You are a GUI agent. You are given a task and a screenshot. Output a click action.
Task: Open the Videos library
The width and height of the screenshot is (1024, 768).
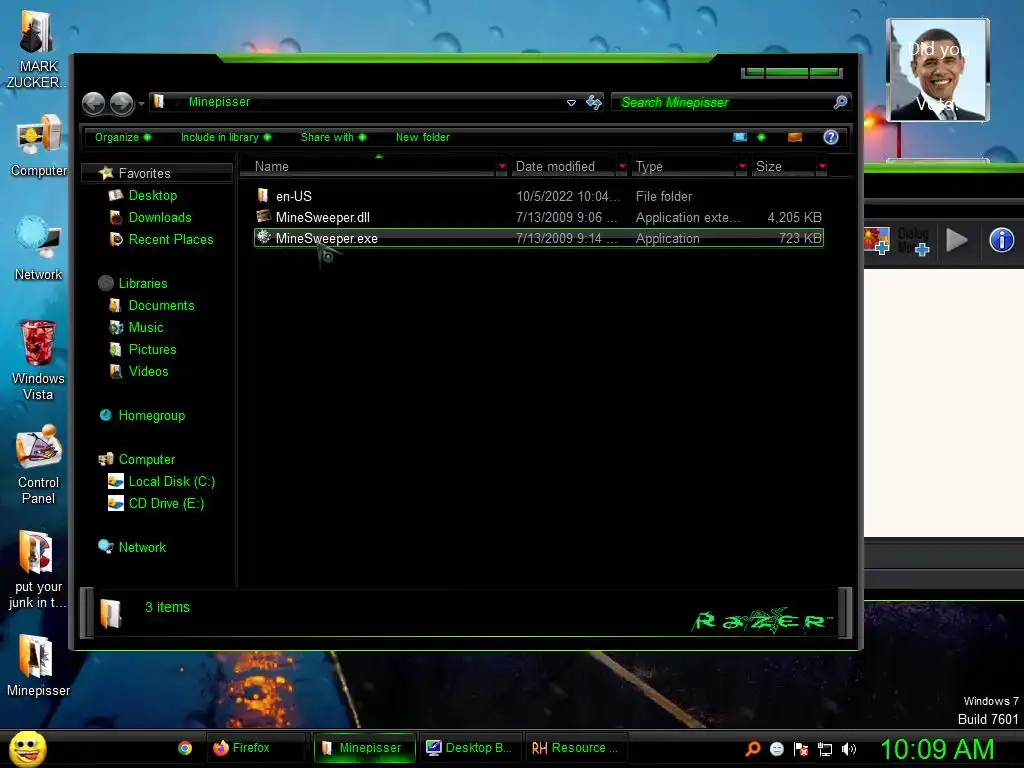pyautogui.click(x=148, y=372)
